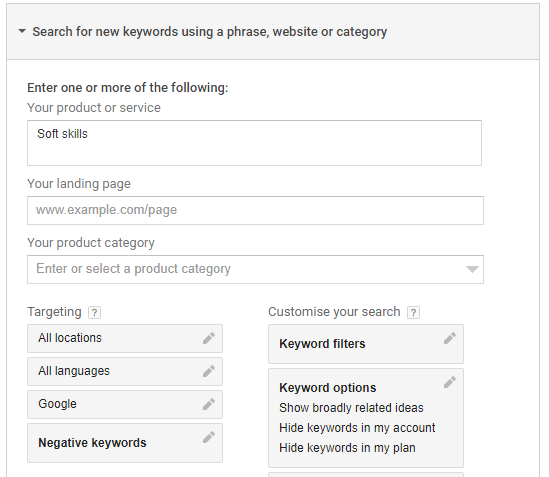Edit Google network with pencil icon

pyautogui.click(x=209, y=404)
